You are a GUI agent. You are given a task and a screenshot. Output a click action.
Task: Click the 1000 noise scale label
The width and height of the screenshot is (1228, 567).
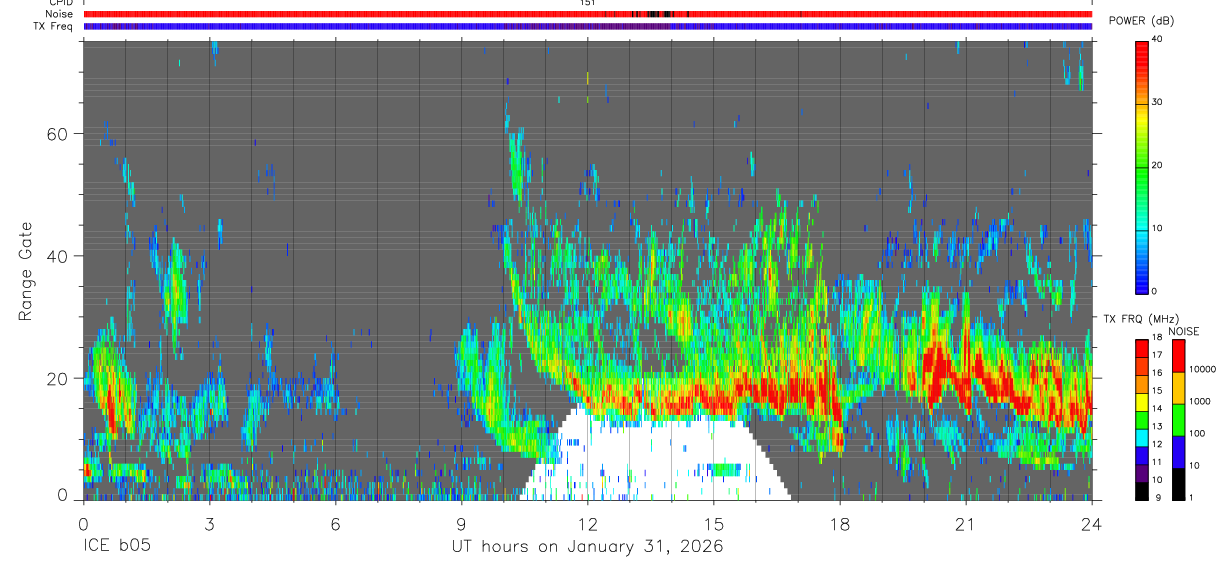point(1198,401)
